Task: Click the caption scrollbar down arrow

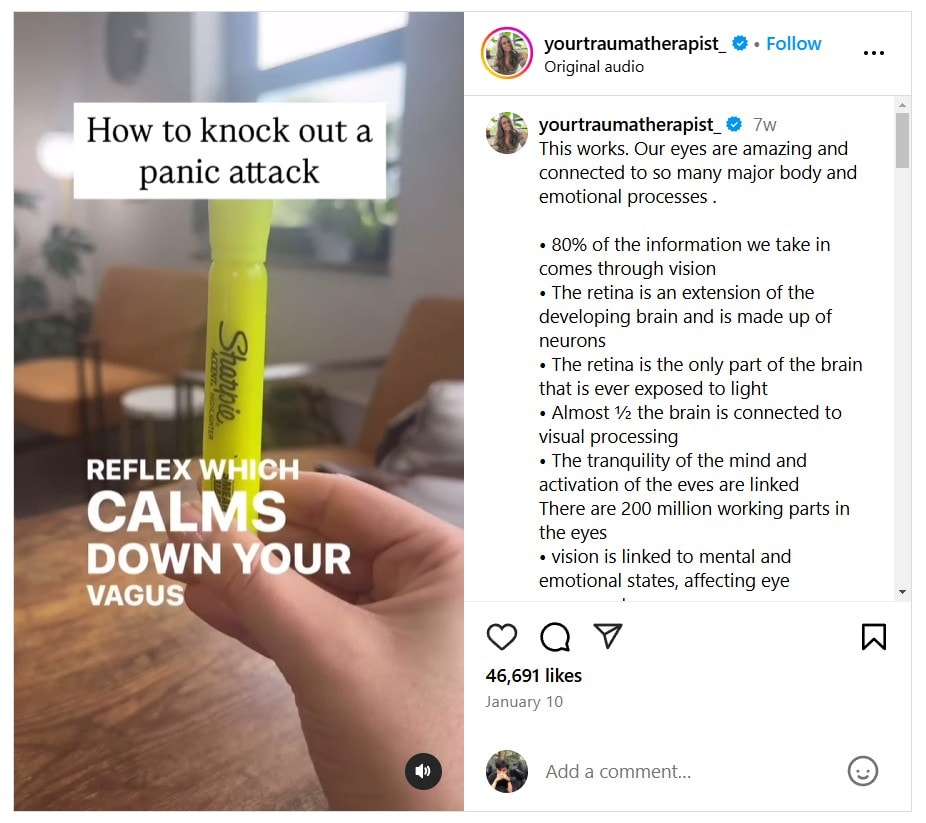Action: 902,592
